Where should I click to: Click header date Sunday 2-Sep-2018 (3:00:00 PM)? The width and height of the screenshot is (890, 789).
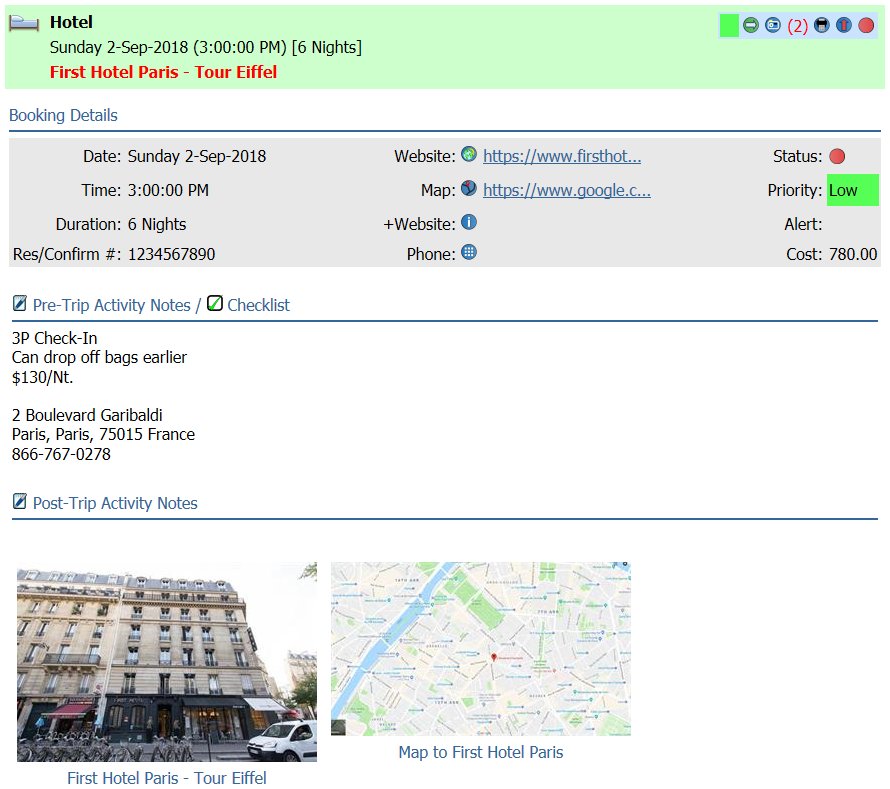click(x=168, y=47)
